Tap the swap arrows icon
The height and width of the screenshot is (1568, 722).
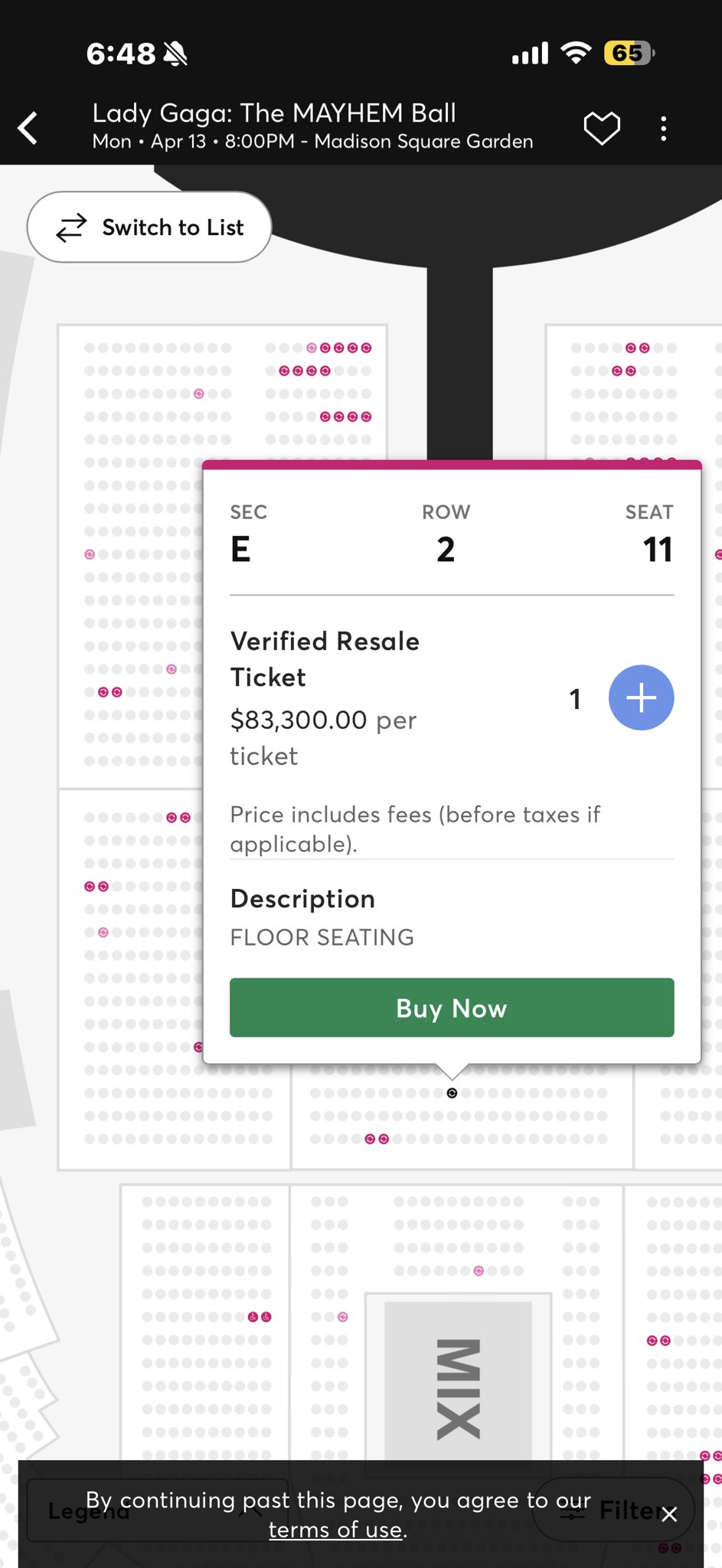pos(71,227)
